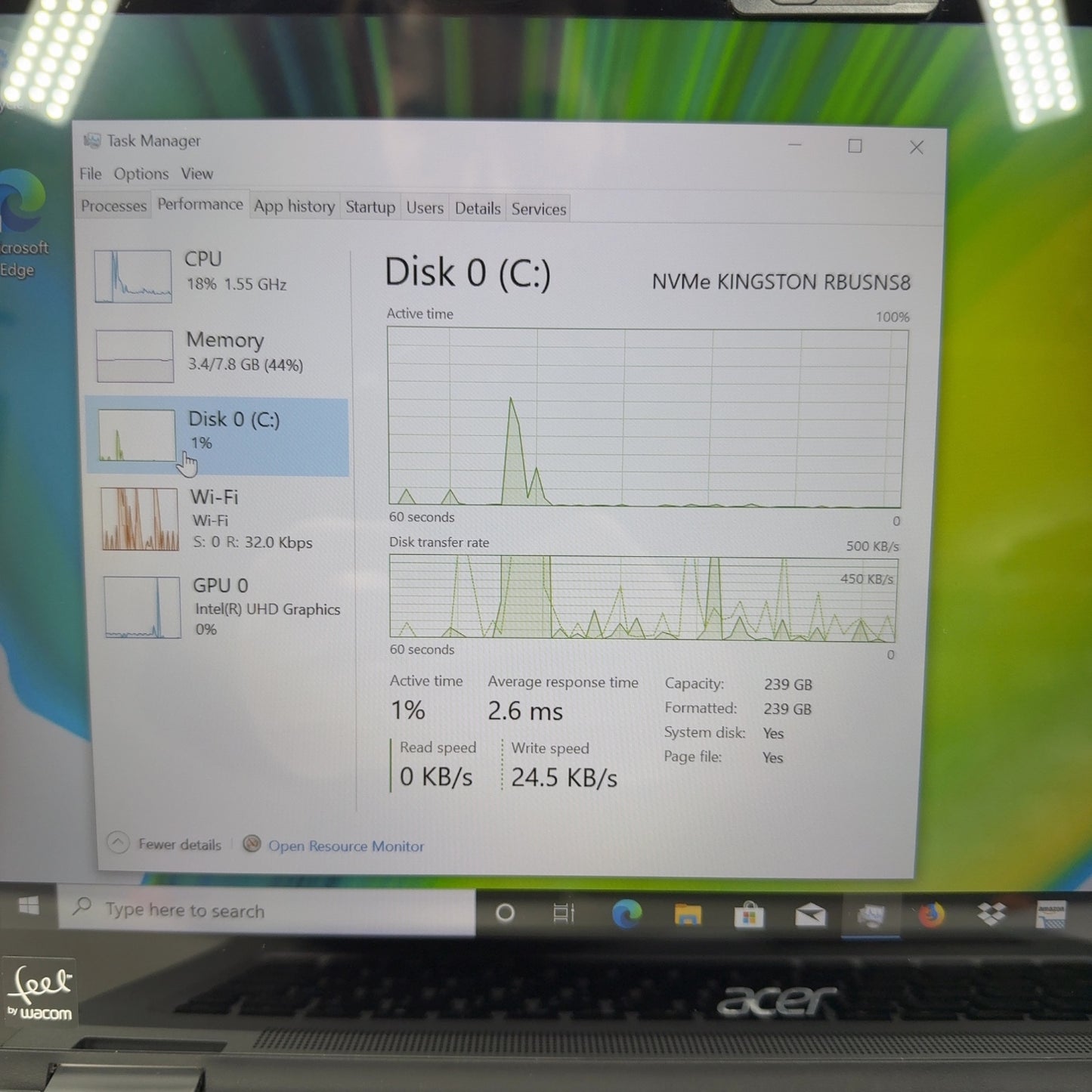Open the Microsoft Store taskbar icon

[x=749, y=916]
